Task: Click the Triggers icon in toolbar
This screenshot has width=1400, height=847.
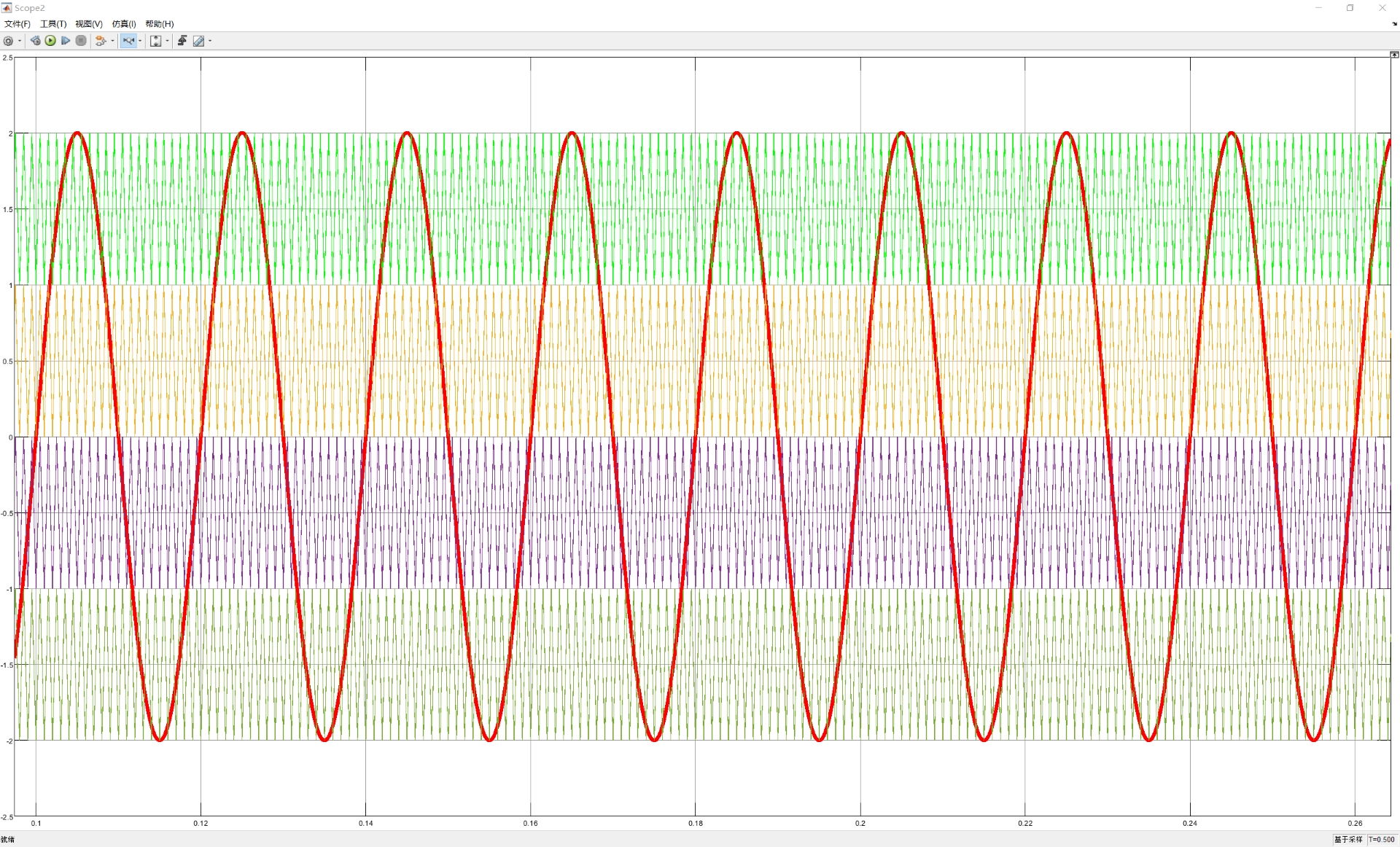Action: (182, 41)
